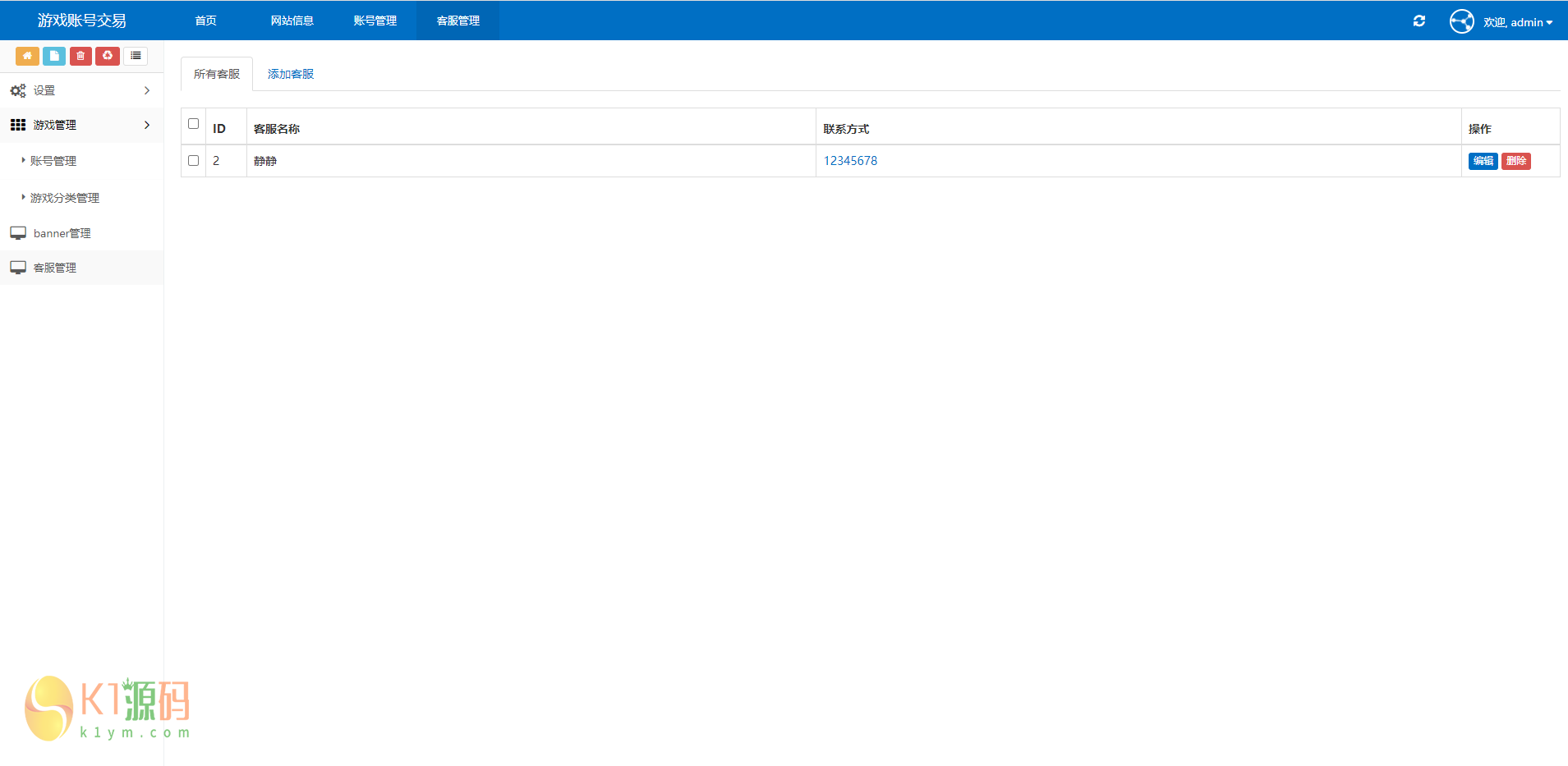Click the refresh icon in top bar

(x=1419, y=21)
